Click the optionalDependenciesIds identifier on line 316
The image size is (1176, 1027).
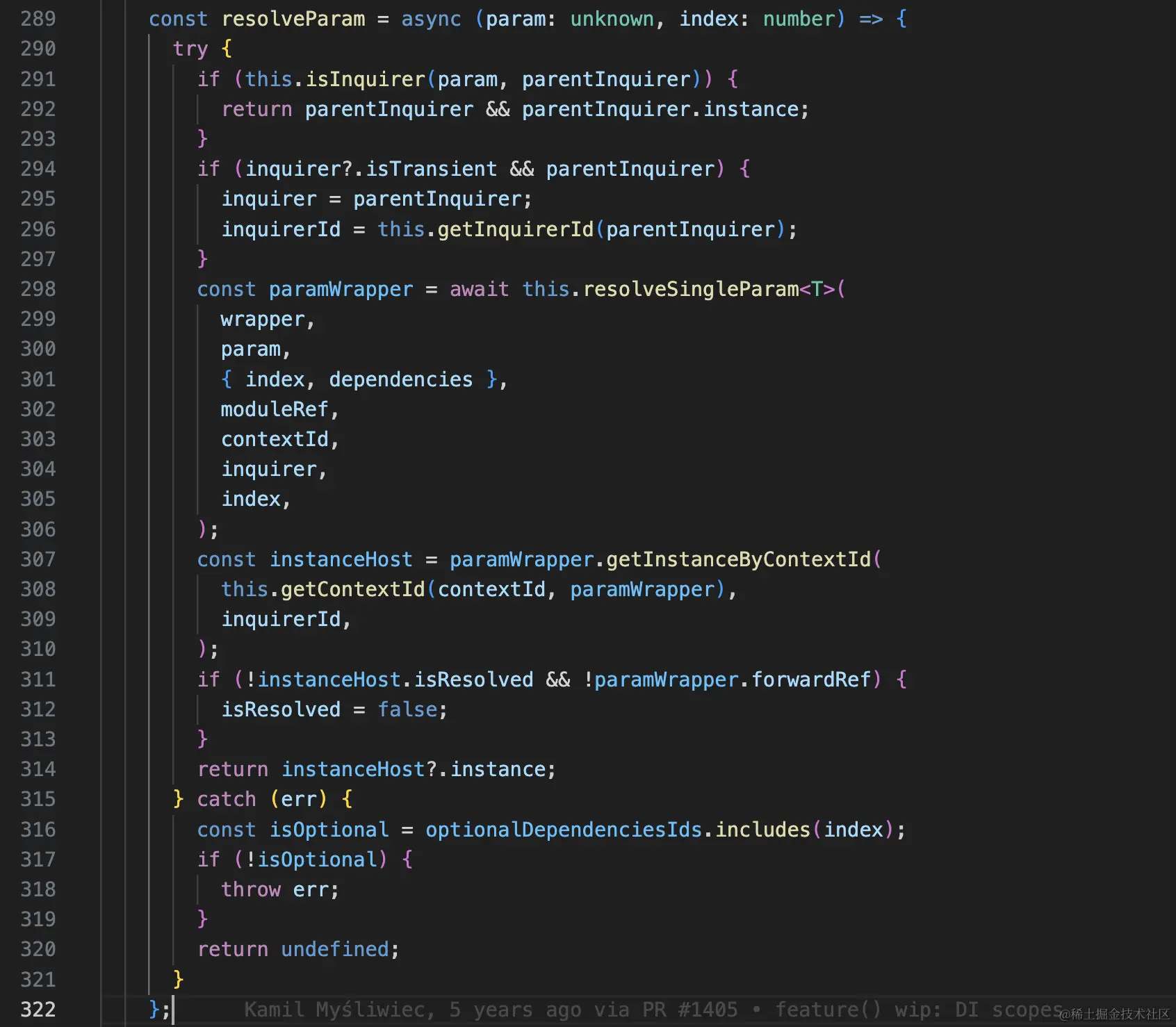pos(564,830)
